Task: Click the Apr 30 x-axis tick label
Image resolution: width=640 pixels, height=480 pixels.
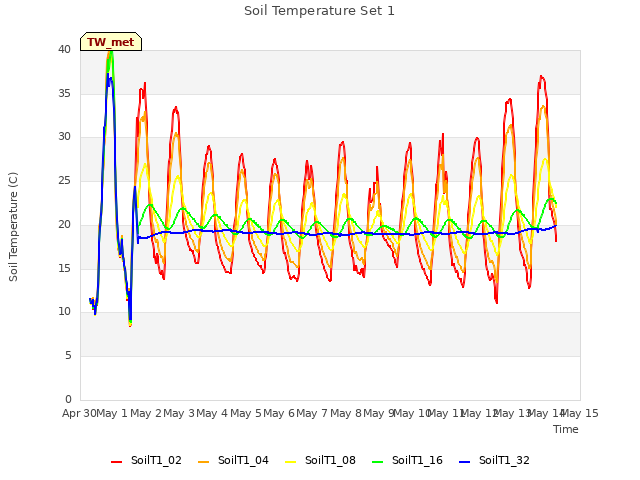Action: click(79, 413)
